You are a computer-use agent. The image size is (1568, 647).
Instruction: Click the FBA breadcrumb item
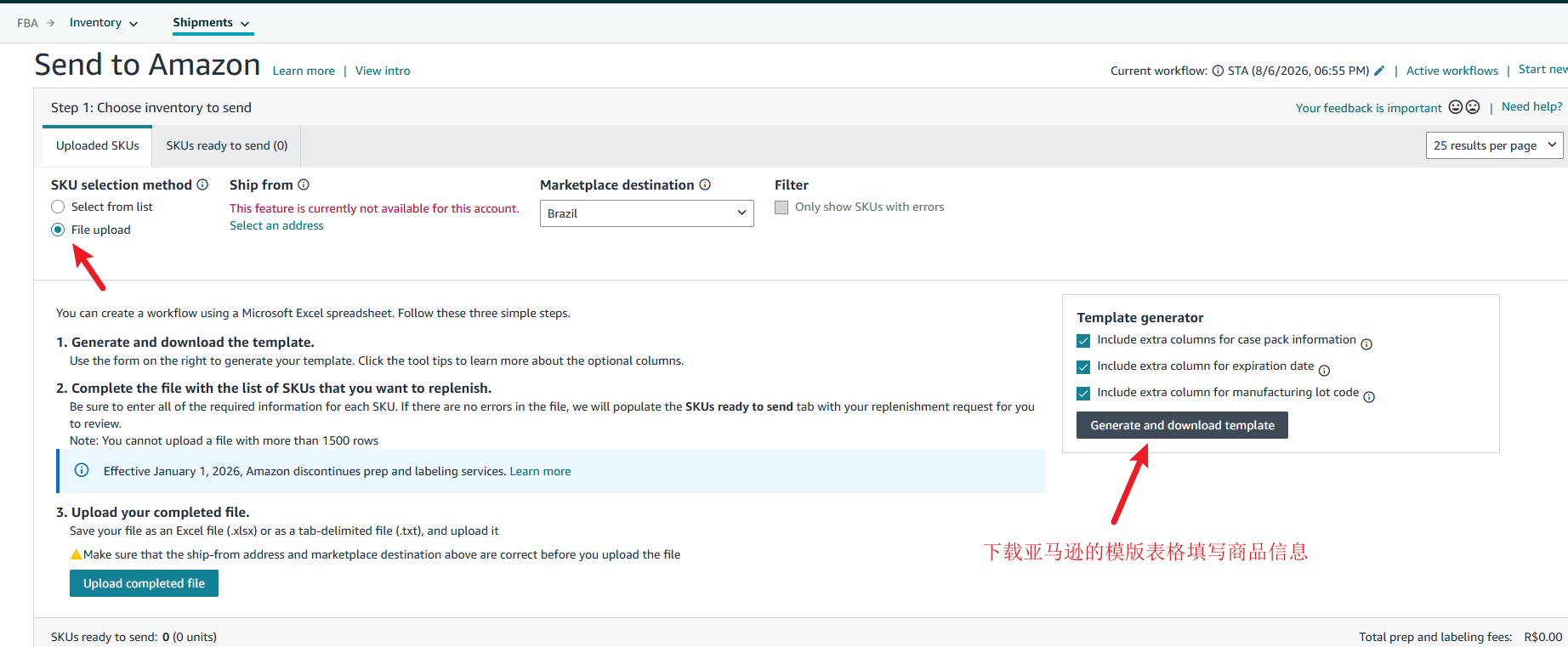tap(27, 23)
